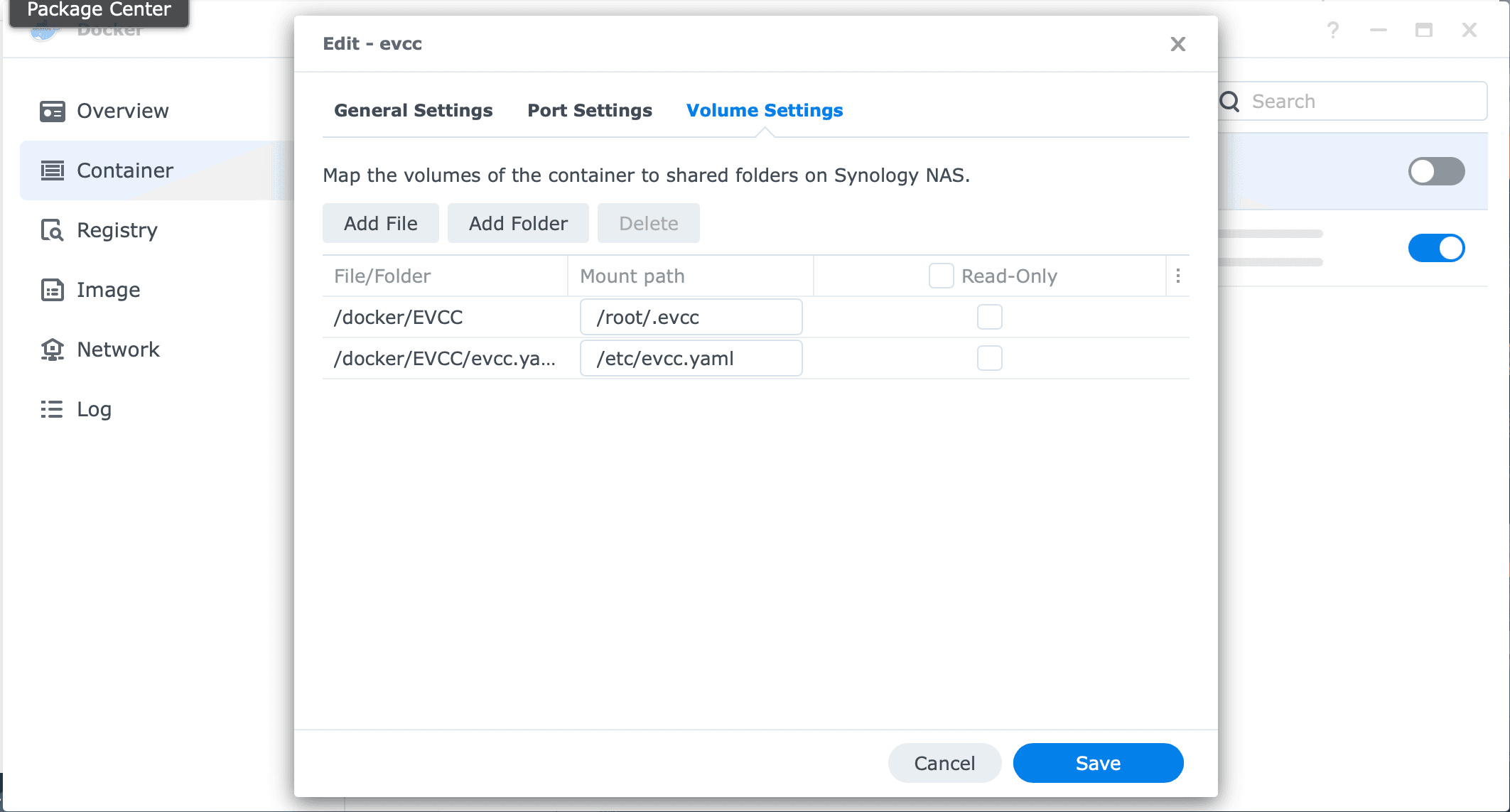This screenshot has height=812, width=1510.
Task: Turn off the blue container toggle
Action: pos(1438,248)
